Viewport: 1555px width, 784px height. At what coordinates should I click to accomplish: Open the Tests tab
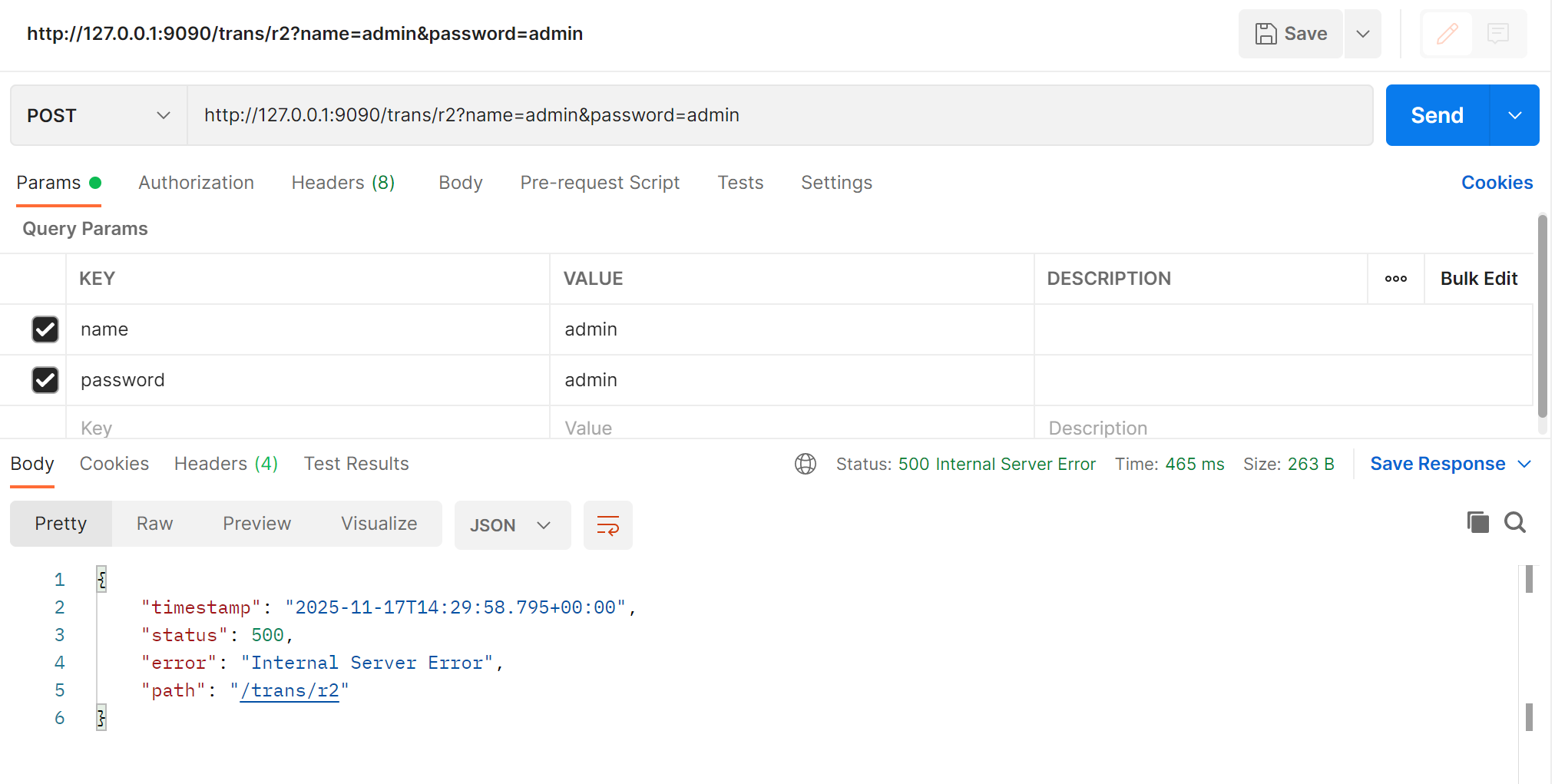point(740,183)
